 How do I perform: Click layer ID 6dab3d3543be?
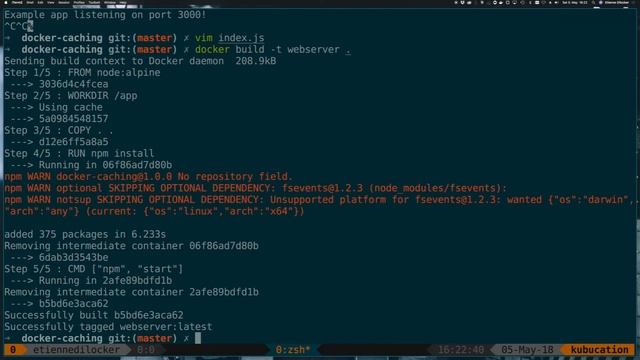[x=73, y=257]
